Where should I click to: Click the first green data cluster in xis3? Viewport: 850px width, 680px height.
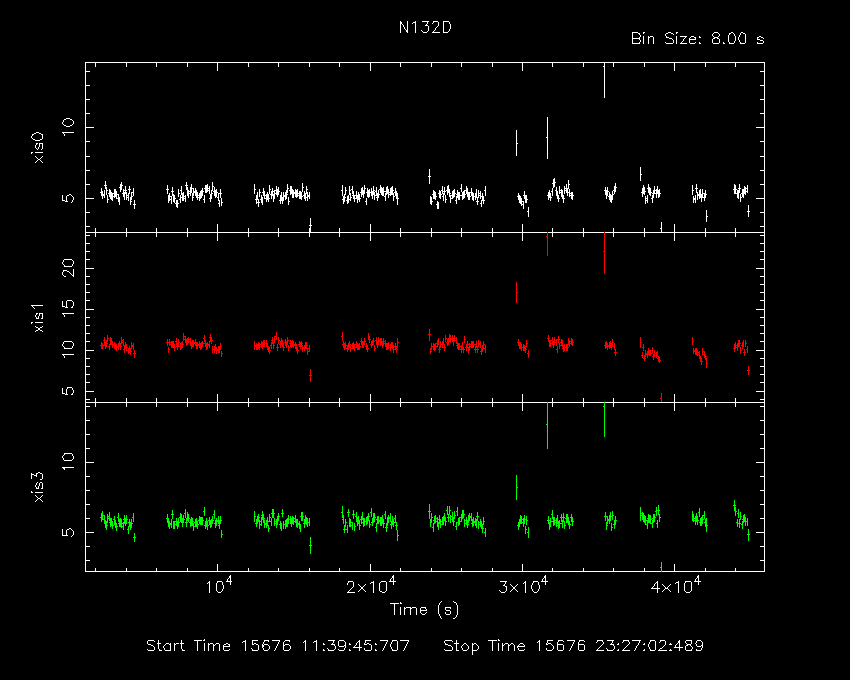point(118,522)
